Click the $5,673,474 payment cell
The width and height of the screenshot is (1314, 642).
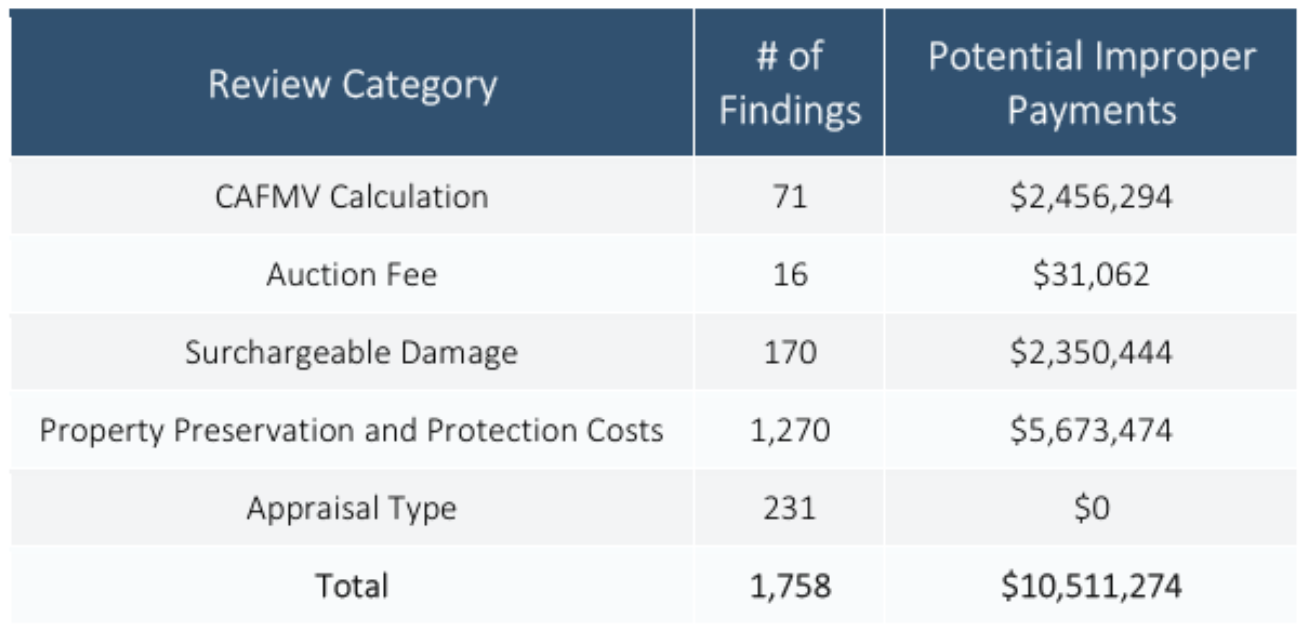[1091, 430]
